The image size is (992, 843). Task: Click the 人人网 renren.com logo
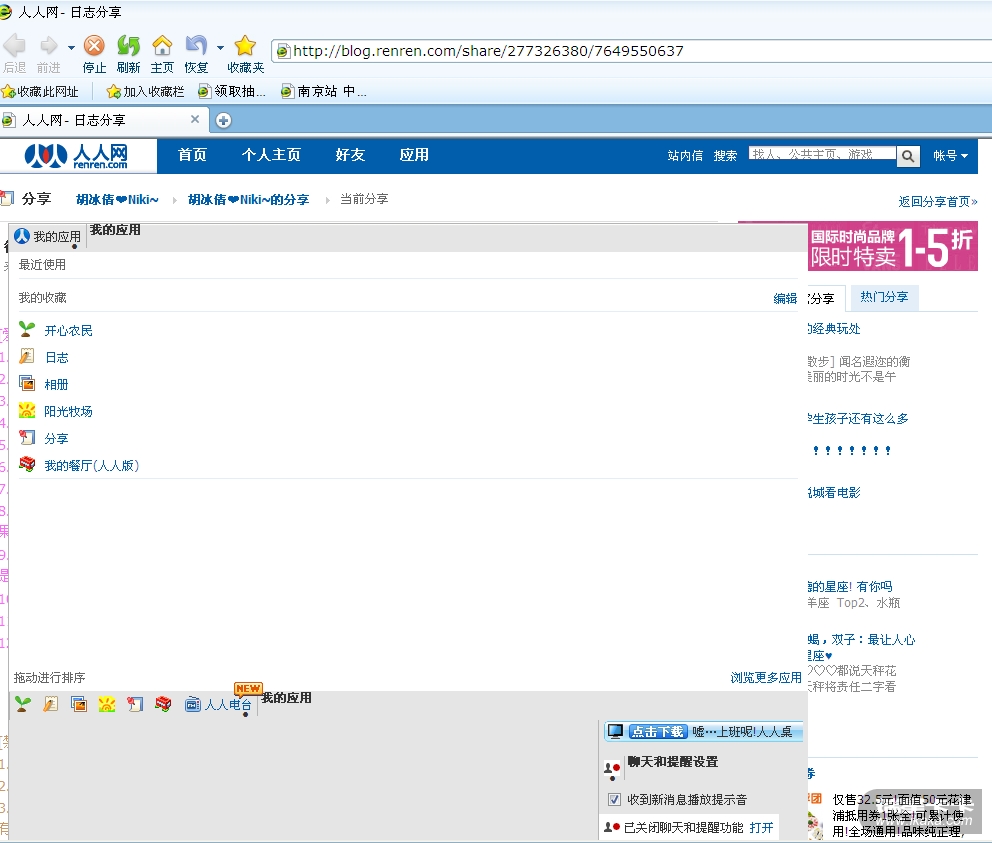[x=77, y=156]
